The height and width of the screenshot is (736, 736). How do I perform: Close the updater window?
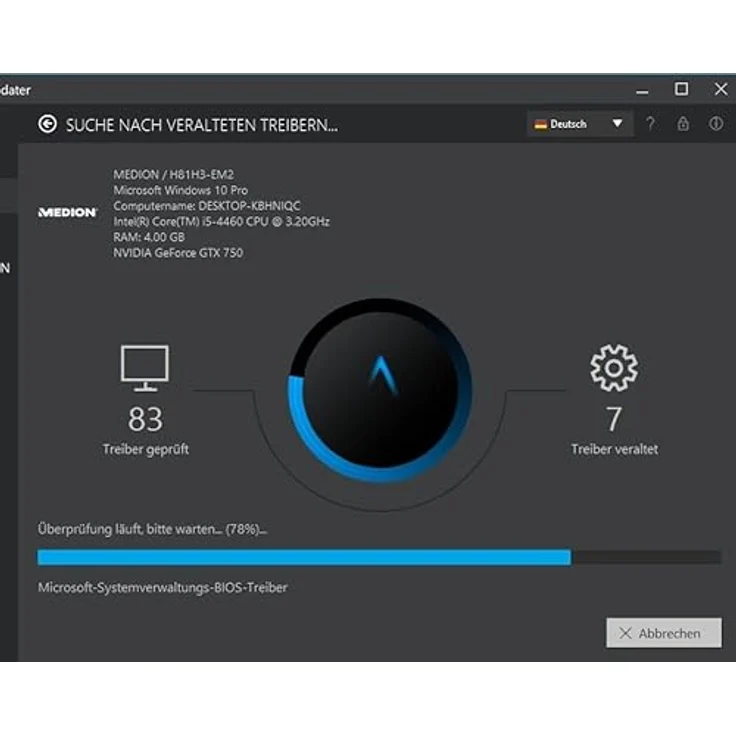721,89
